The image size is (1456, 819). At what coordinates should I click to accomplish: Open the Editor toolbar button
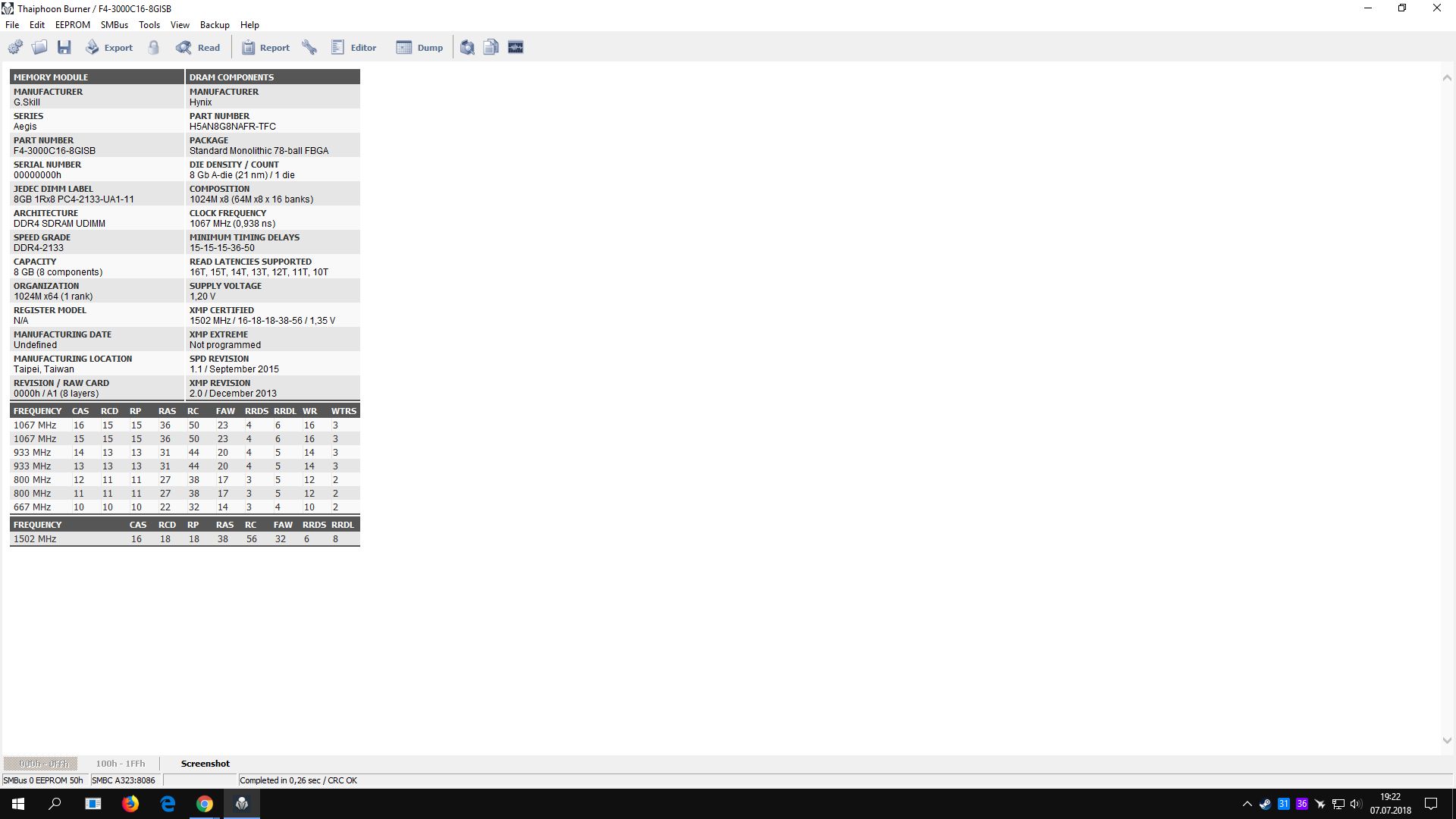coord(353,47)
